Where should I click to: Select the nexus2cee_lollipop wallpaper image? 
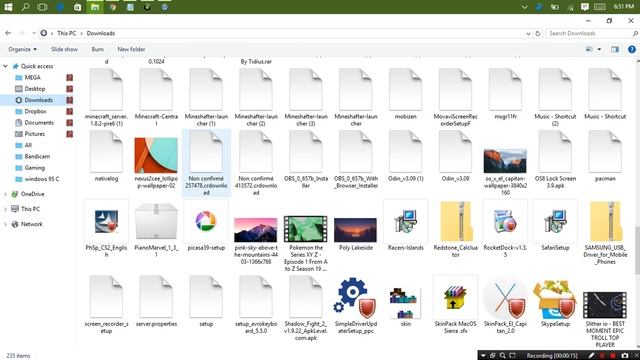tap(156, 155)
